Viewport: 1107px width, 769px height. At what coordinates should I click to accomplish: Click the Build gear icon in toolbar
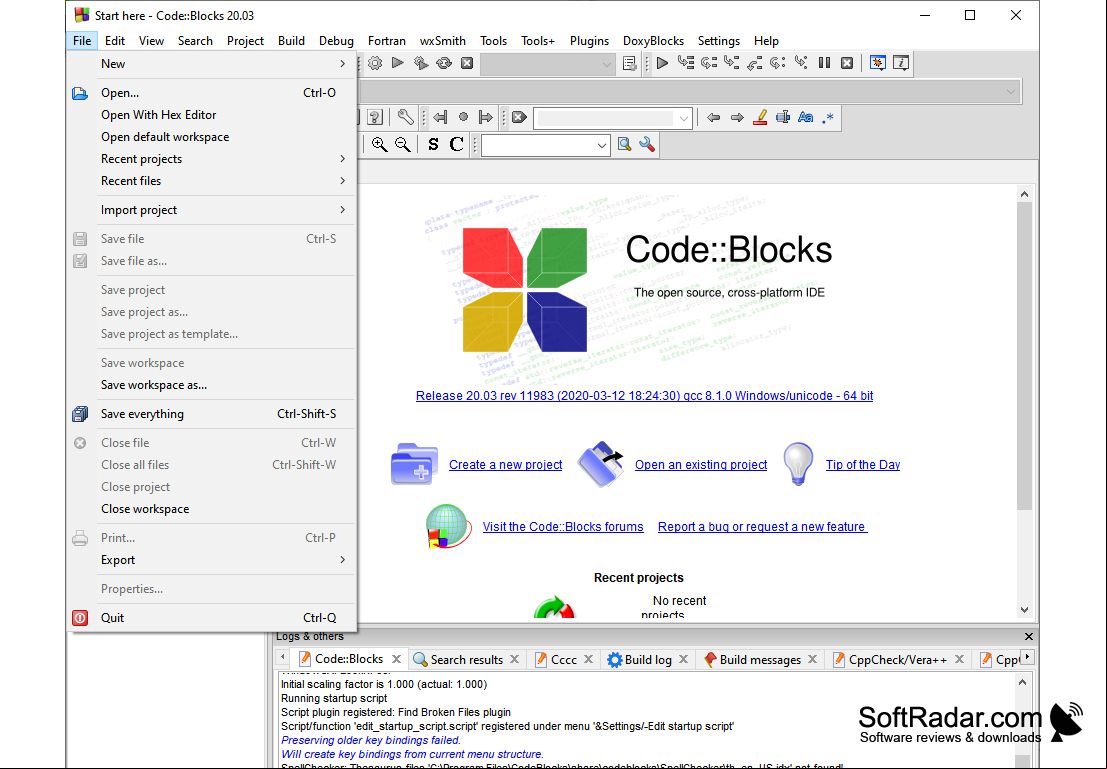pyautogui.click(x=375, y=64)
